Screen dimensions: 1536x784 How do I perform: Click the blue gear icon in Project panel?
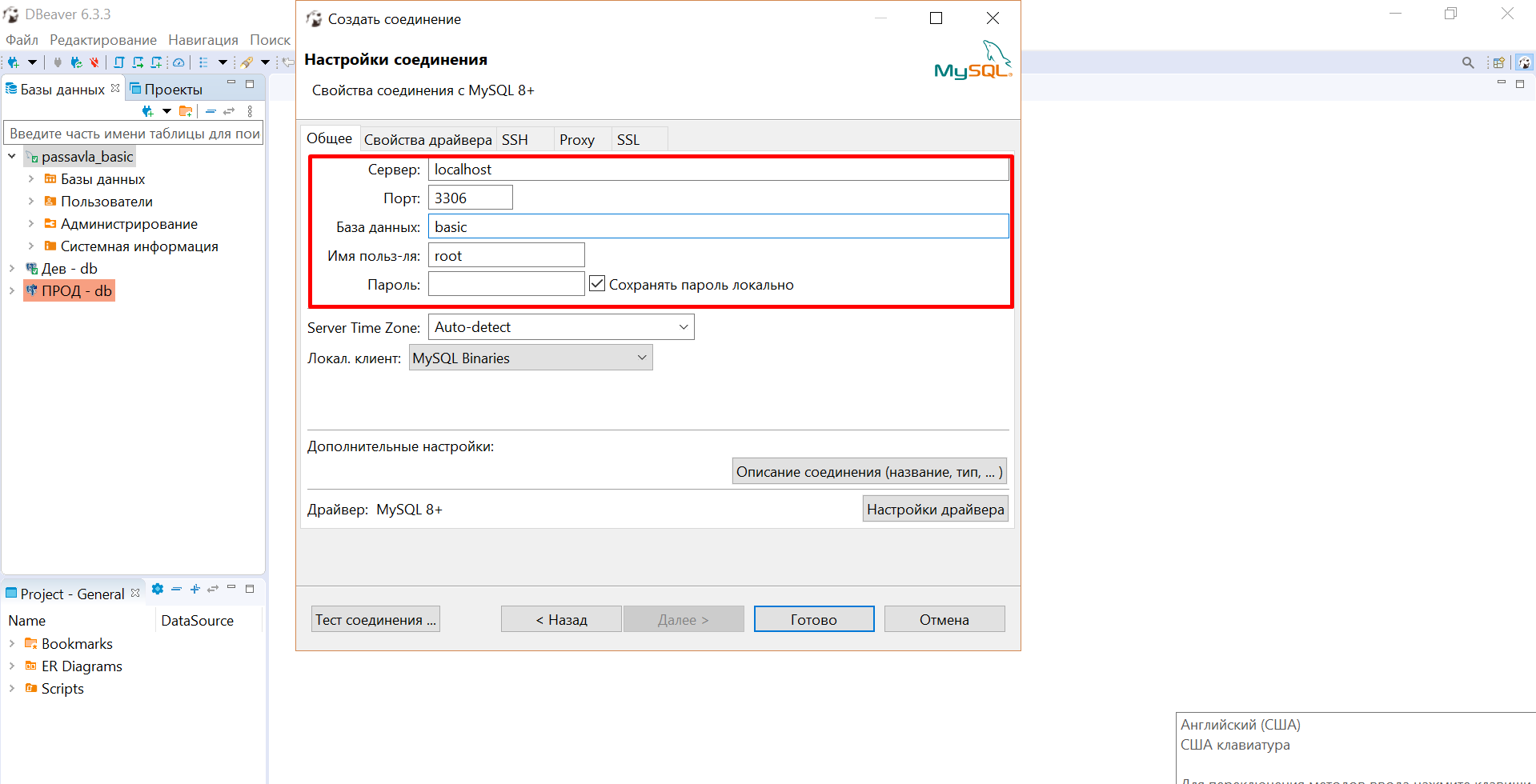coord(158,589)
